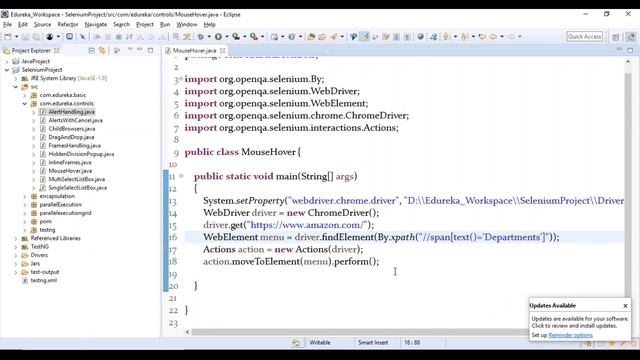The width and height of the screenshot is (640, 360).
Task: Toggle Link with Editor in Project Explorer
Action: pos(102,51)
